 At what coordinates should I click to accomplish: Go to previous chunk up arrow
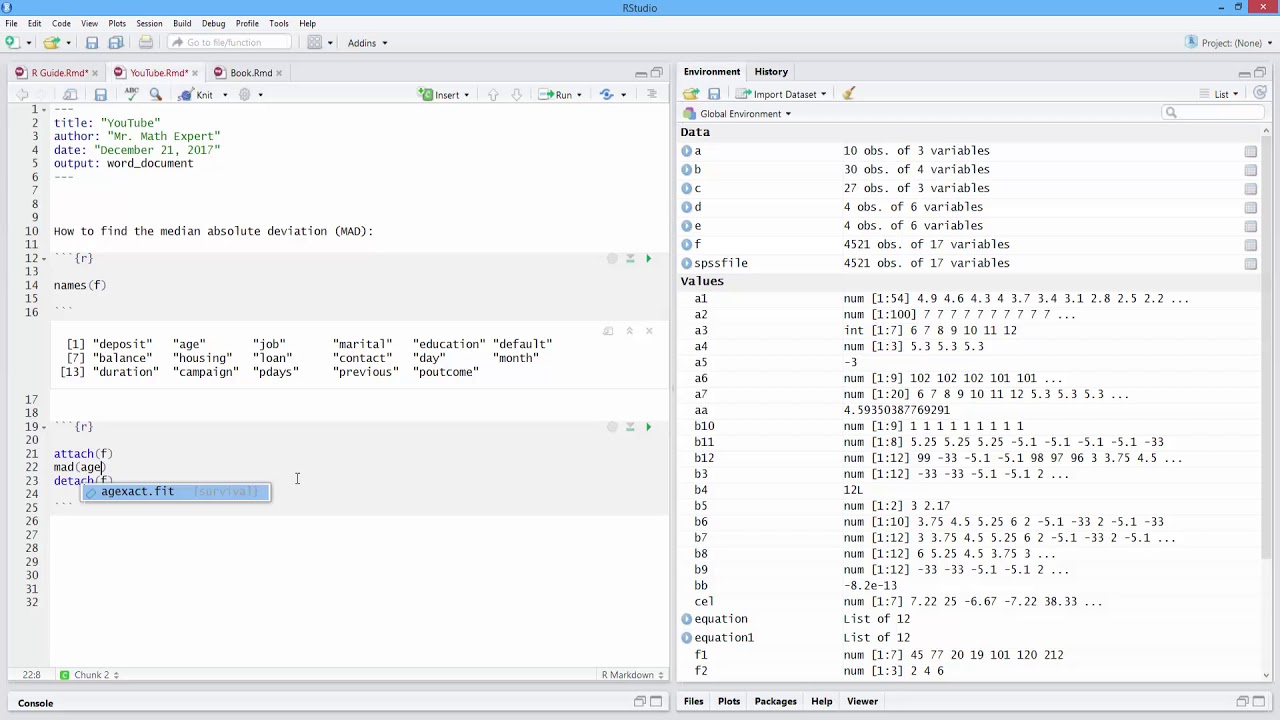493,94
